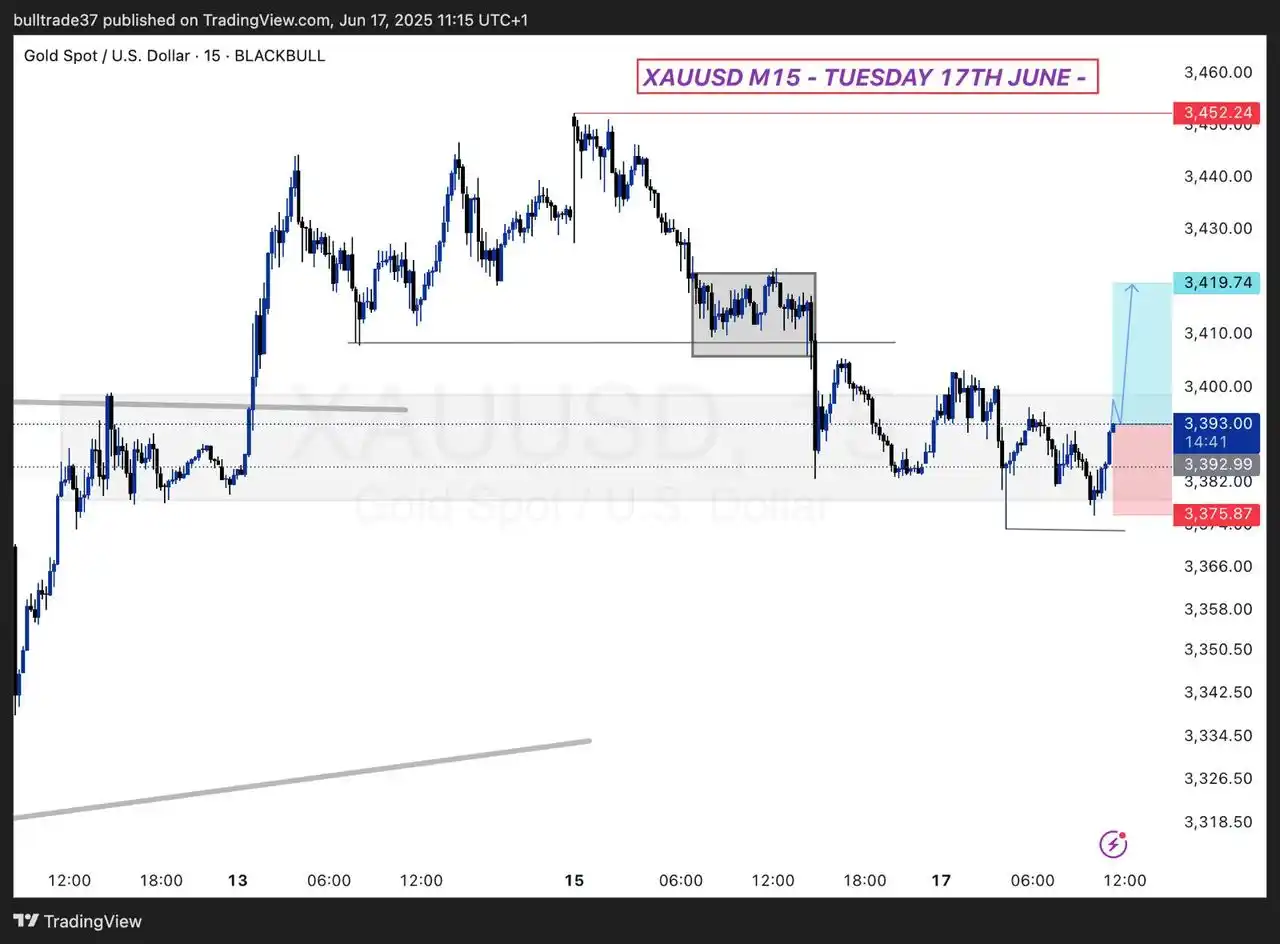Click the 3,358.00 price axis value
The height and width of the screenshot is (944, 1280).
[1217, 608]
